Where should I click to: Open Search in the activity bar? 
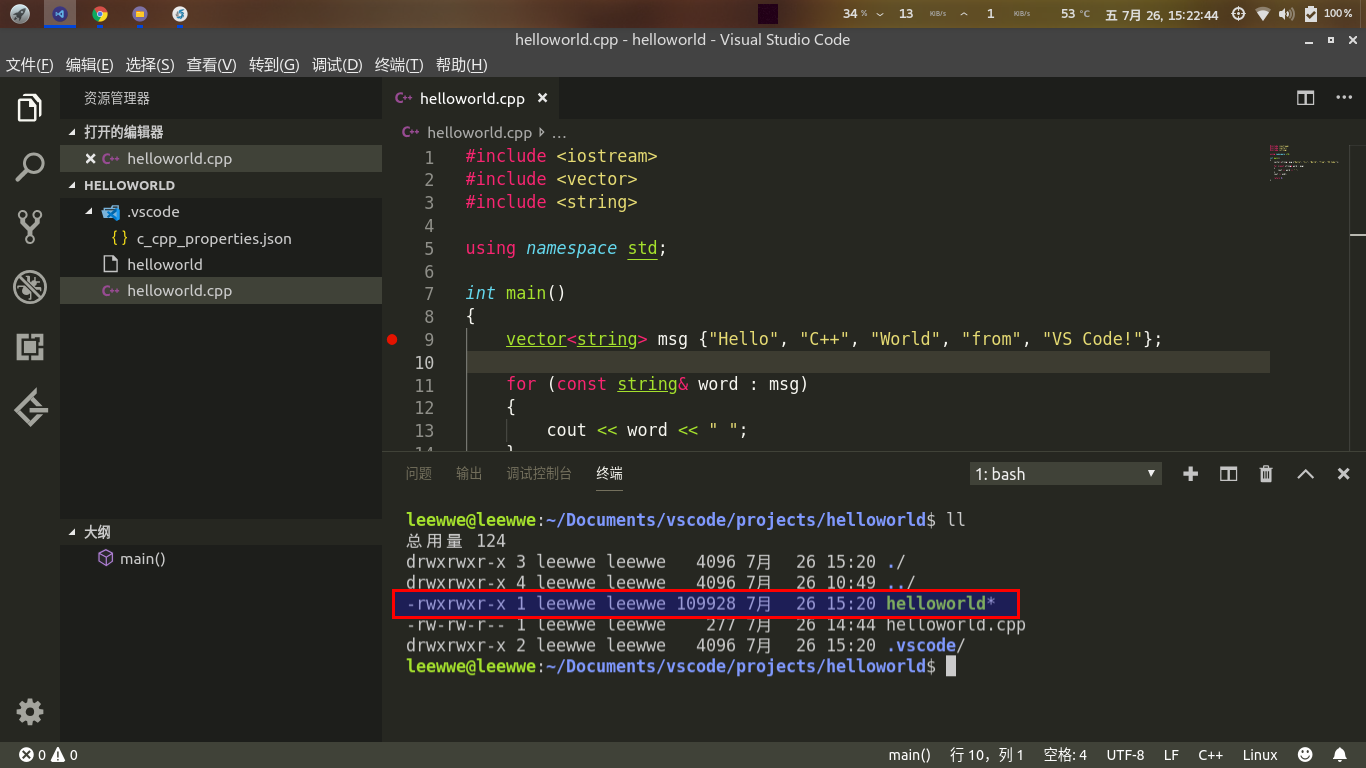click(30, 166)
